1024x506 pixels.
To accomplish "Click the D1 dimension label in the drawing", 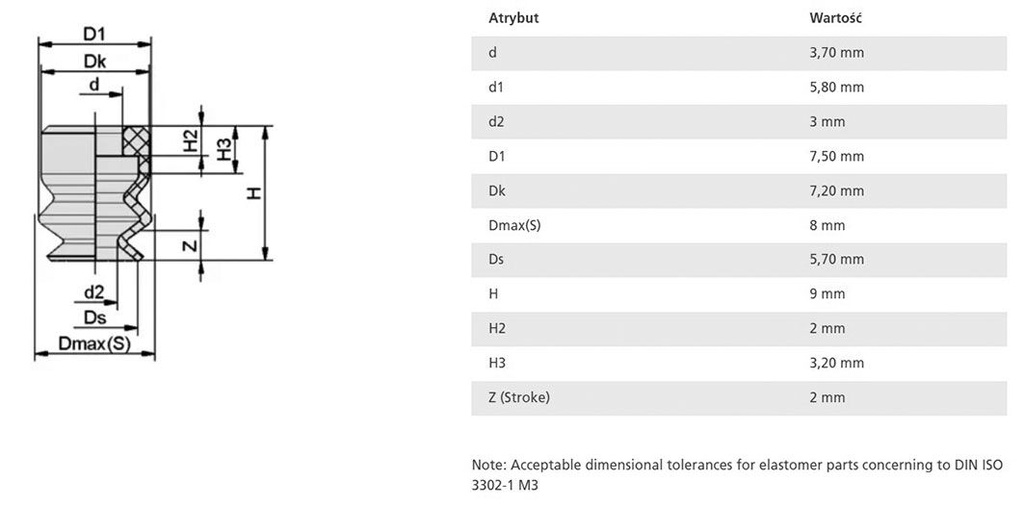I will 94,34.
